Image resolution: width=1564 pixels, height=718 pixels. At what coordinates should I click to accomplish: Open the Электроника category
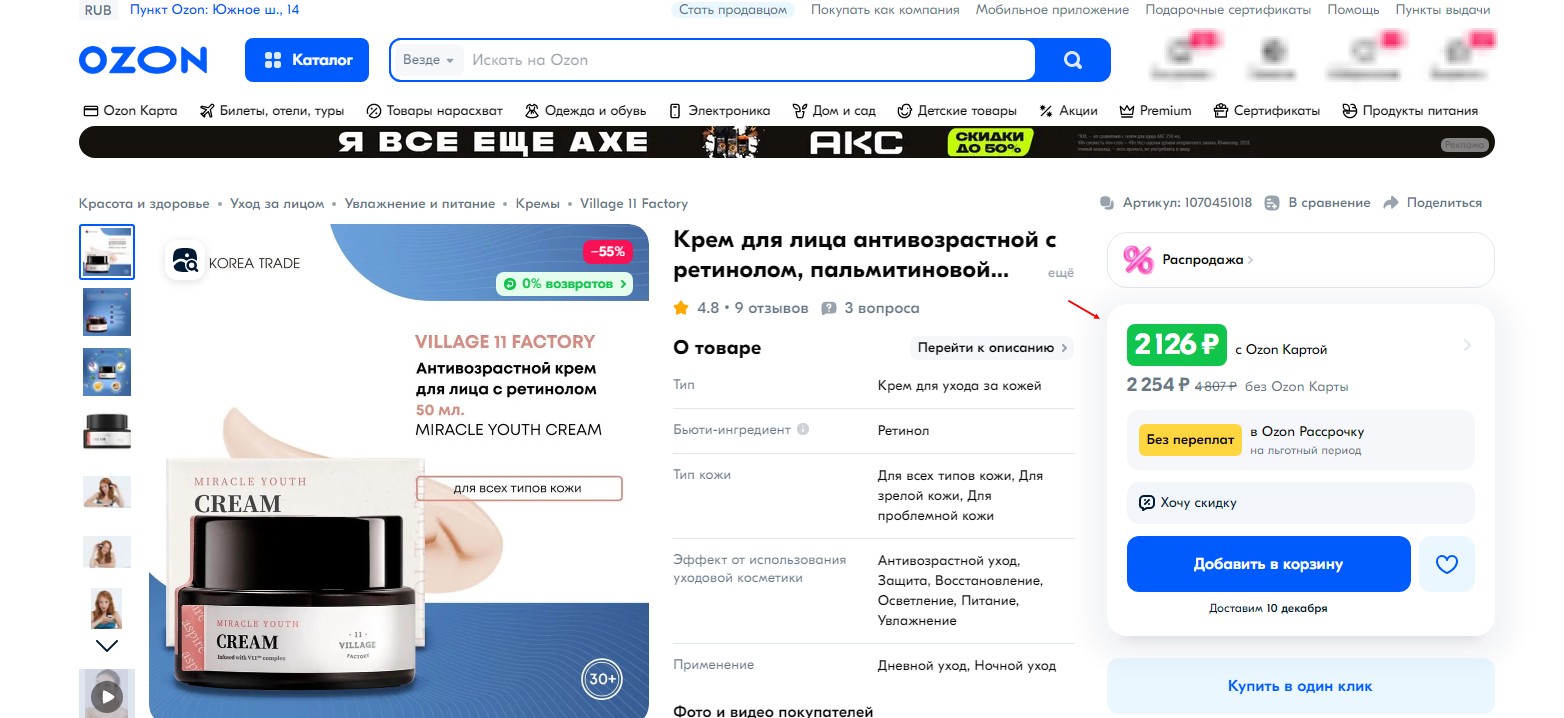coord(719,111)
